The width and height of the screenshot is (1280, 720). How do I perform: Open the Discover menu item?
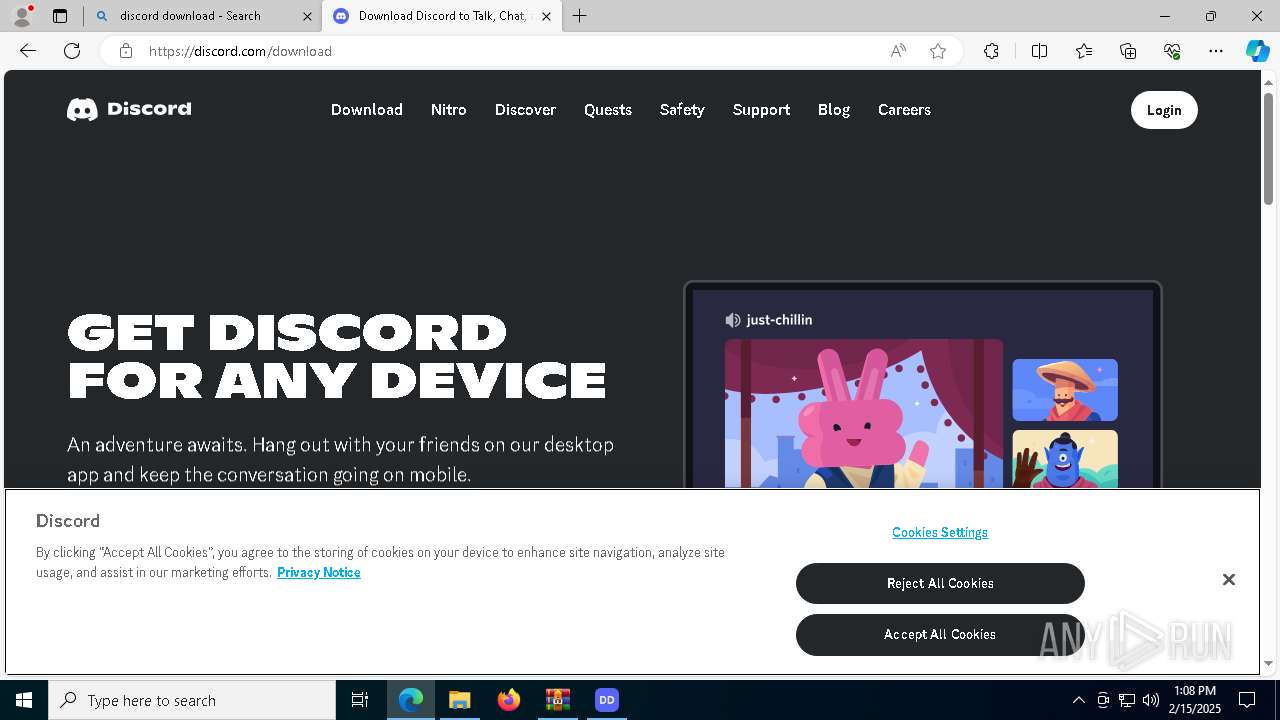[525, 110]
